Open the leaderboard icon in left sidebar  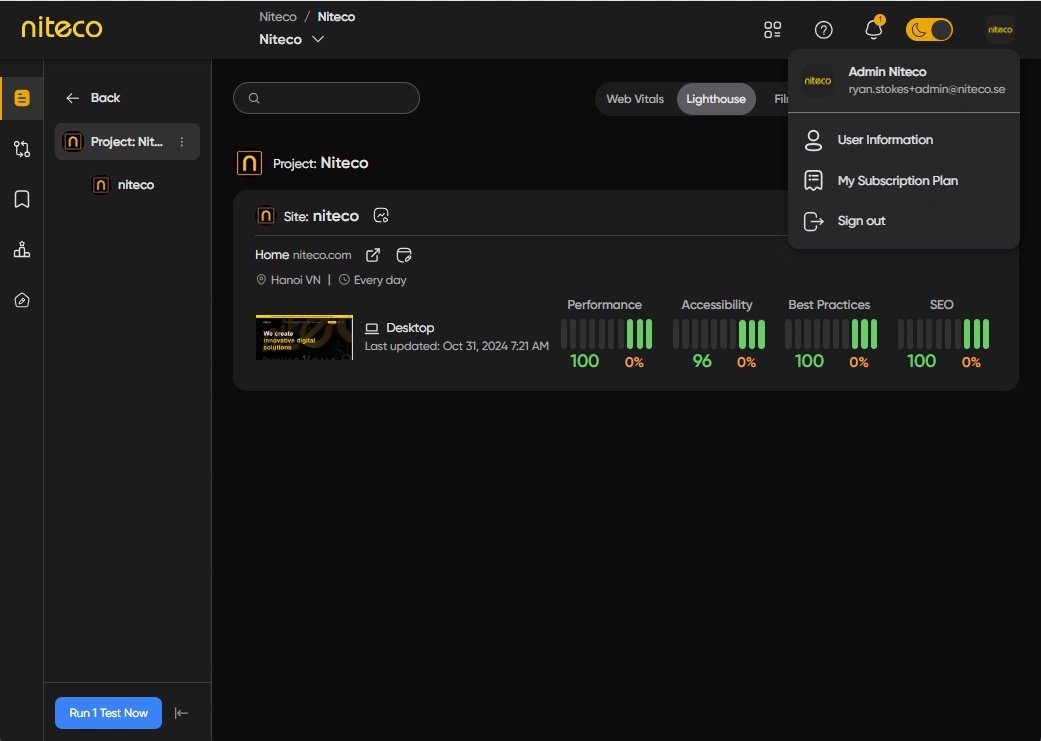point(22,250)
